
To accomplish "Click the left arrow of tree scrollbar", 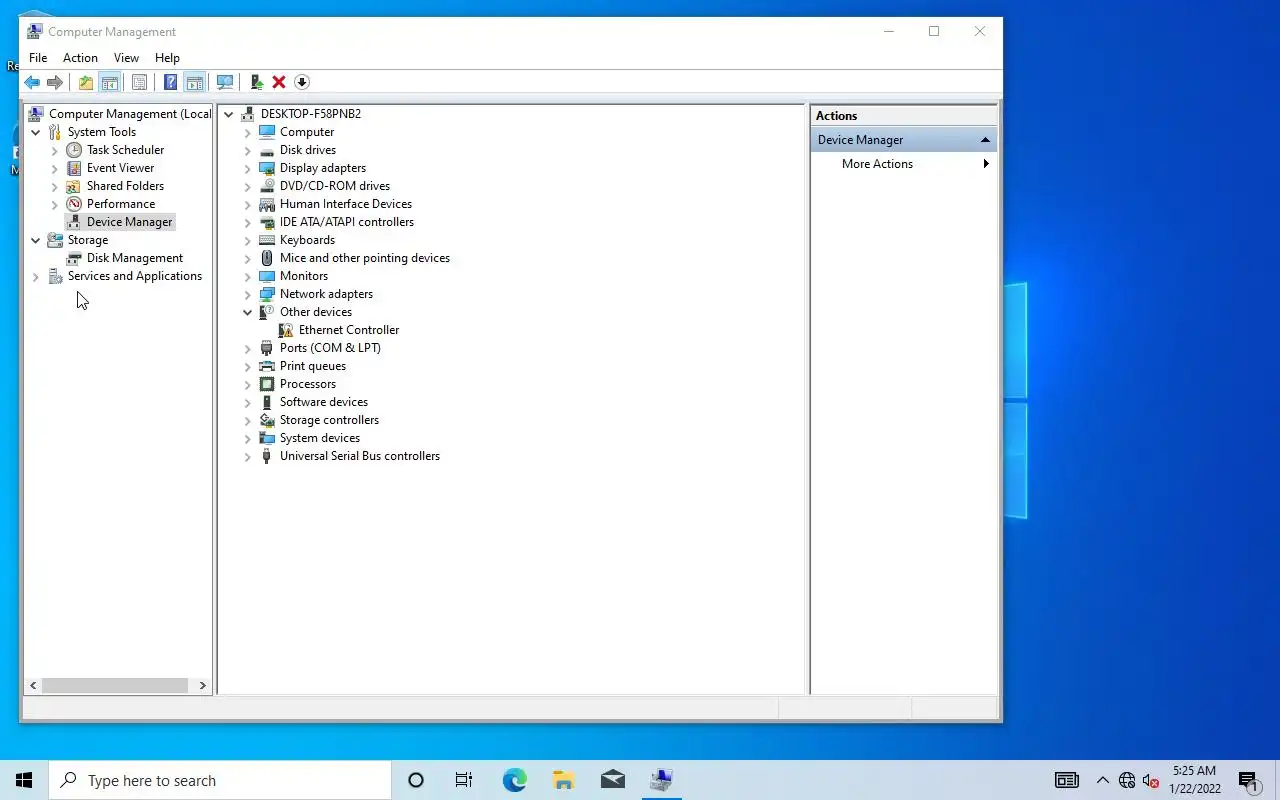I will click(33, 686).
